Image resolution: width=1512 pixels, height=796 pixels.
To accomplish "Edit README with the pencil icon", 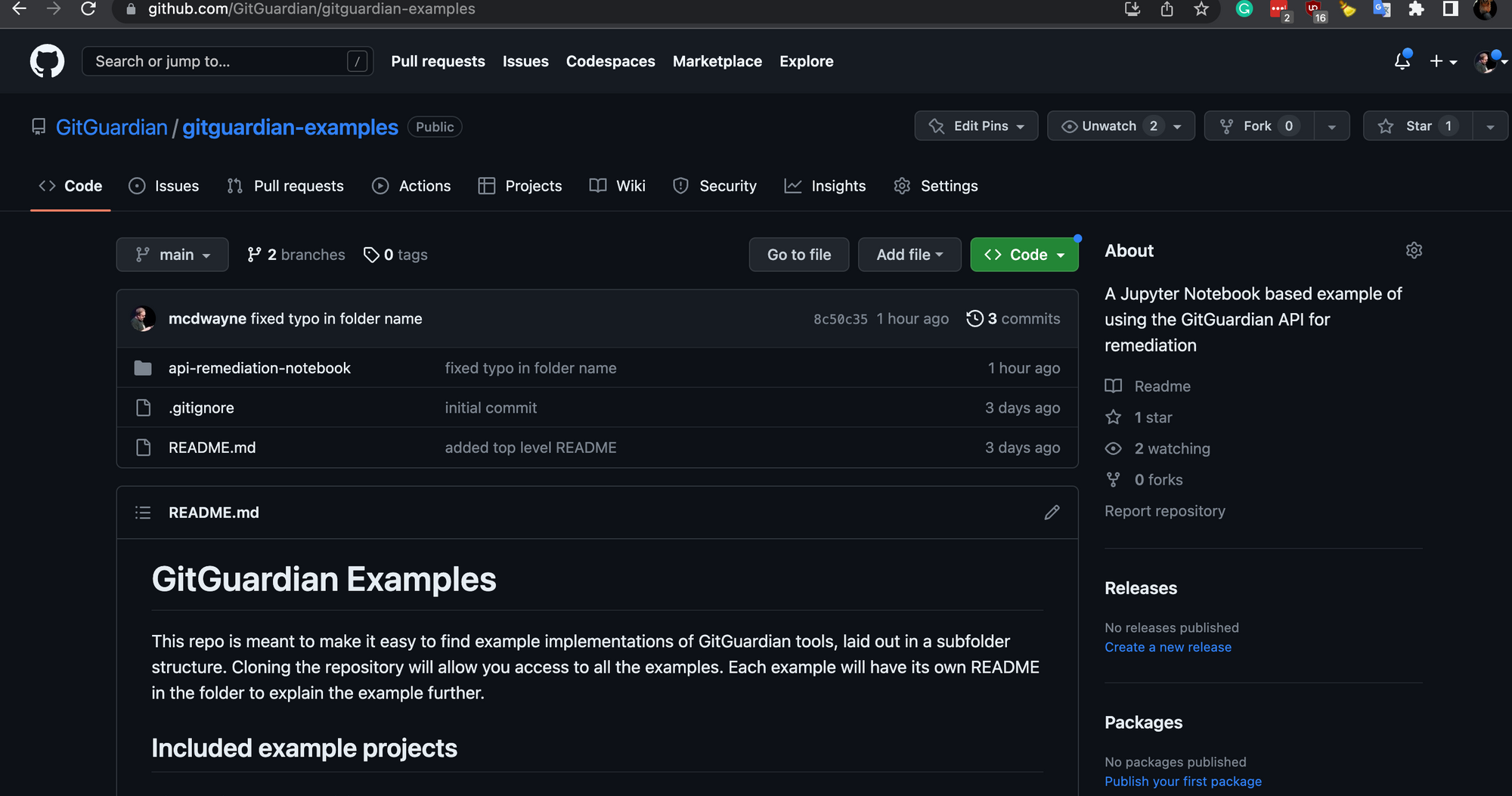I will pos(1052,513).
